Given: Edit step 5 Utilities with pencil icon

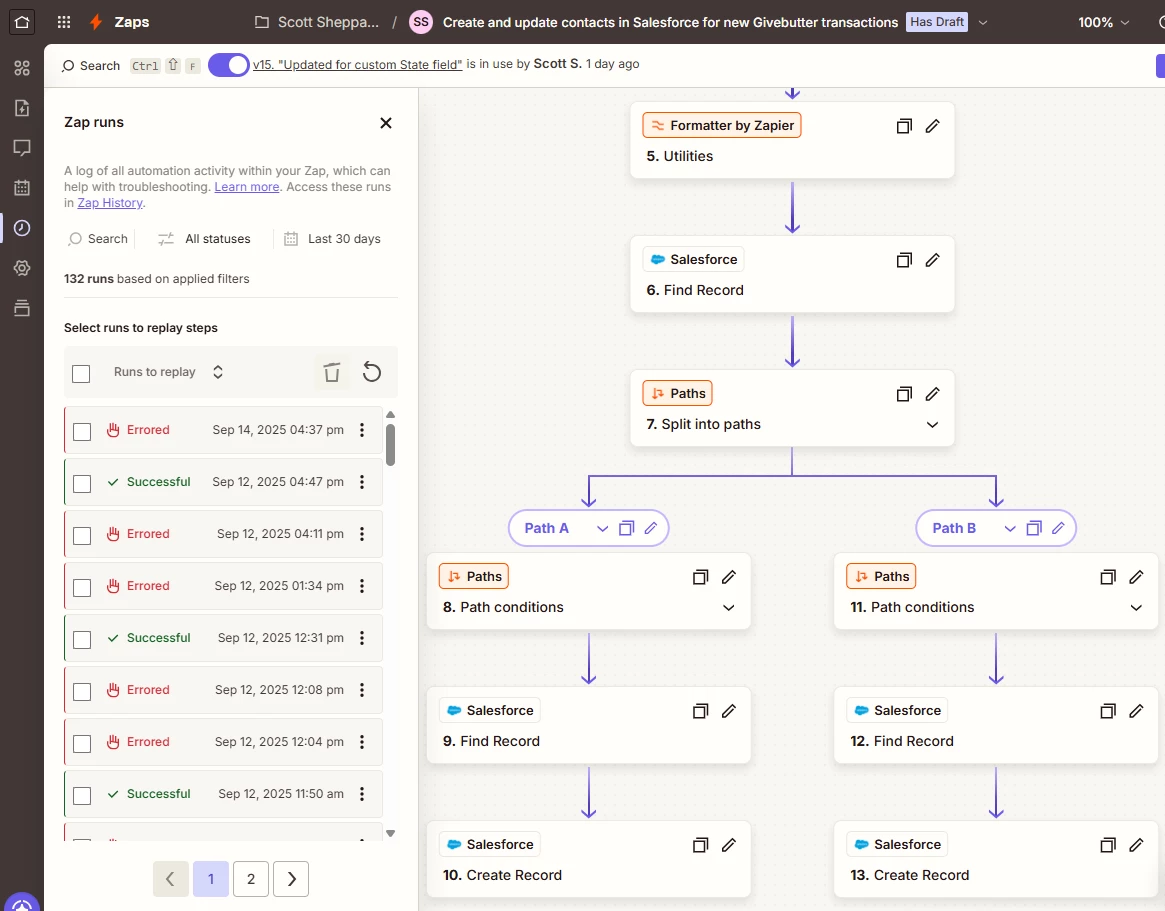Looking at the screenshot, I should [932, 126].
